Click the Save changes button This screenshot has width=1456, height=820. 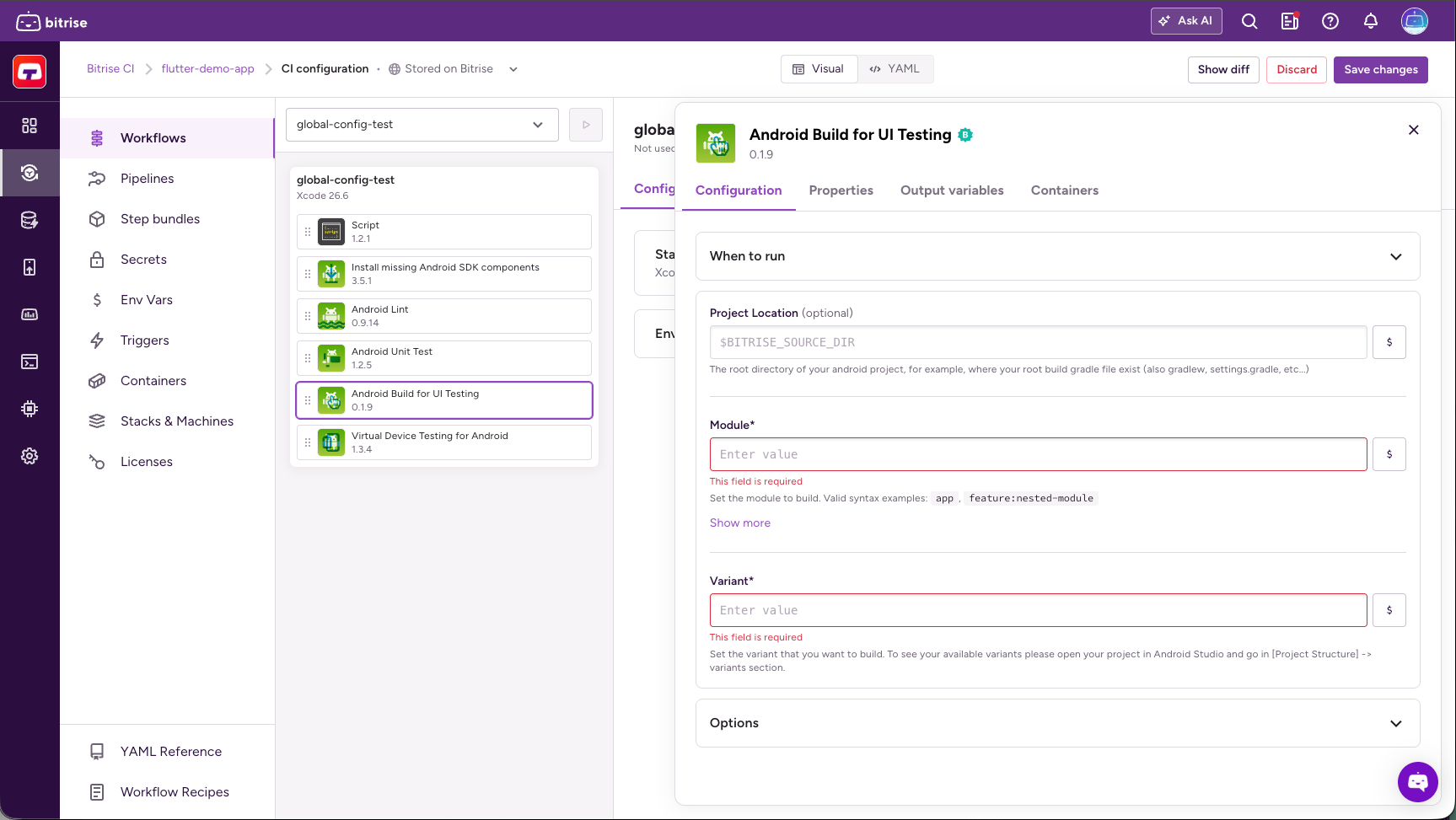click(1381, 70)
